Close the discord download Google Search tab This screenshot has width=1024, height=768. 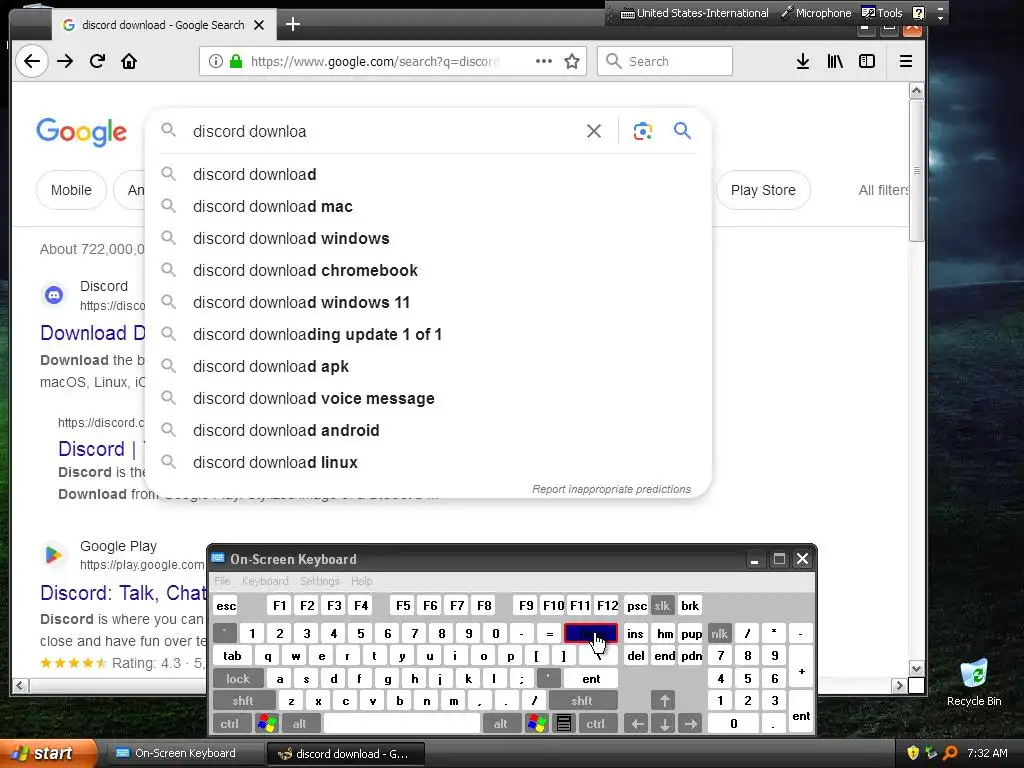259,25
